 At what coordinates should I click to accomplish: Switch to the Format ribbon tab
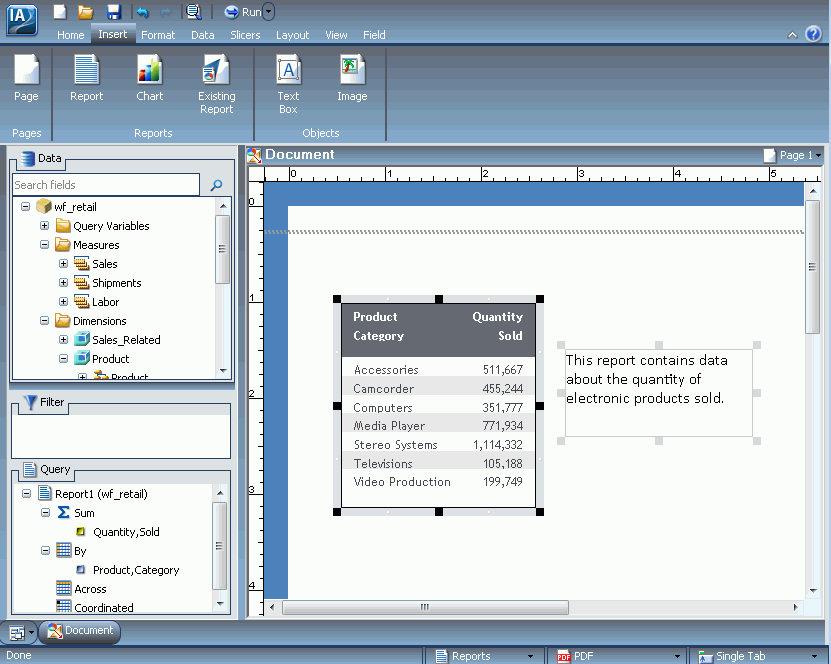(158, 35)
